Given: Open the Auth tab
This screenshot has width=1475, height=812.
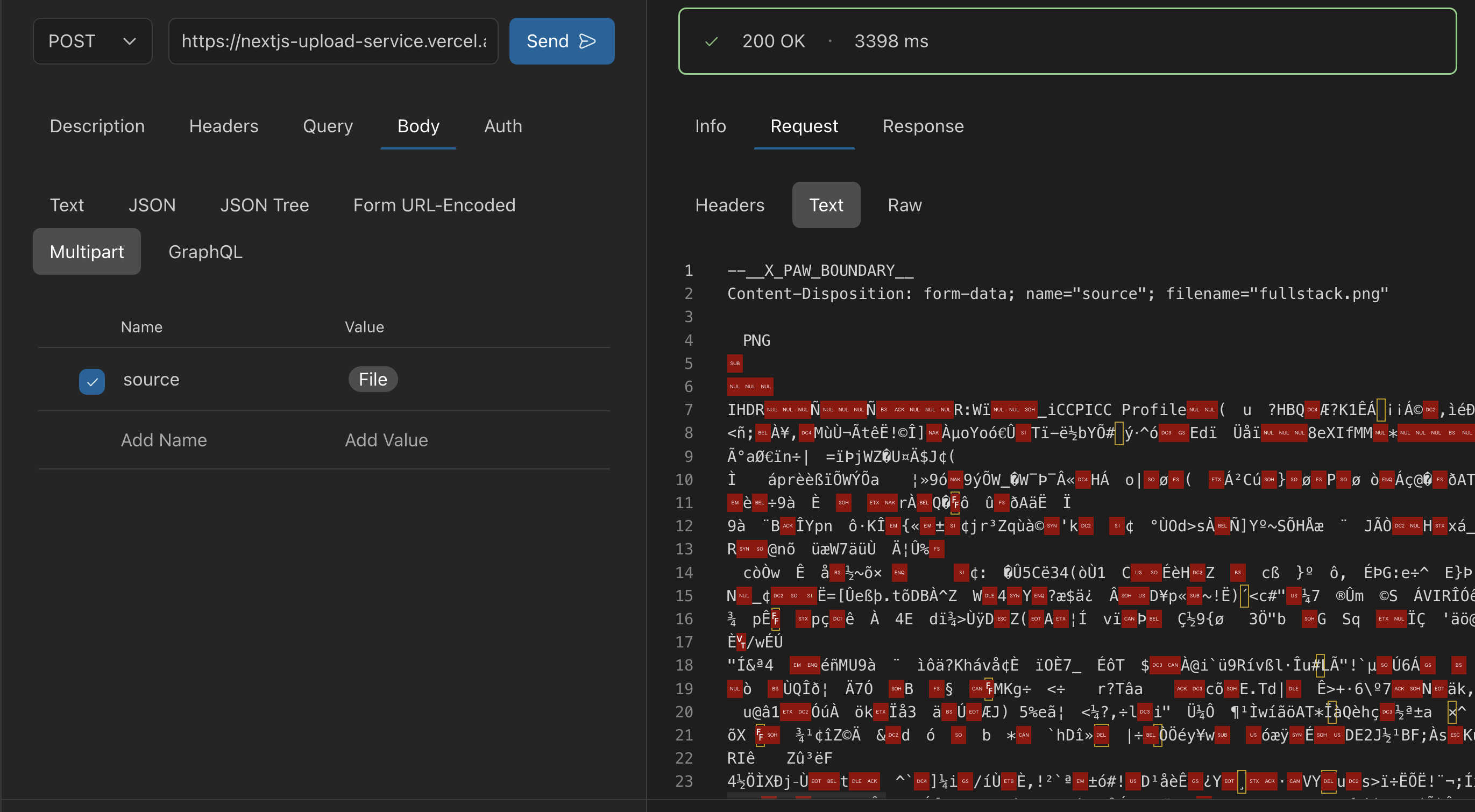Looking at the screenshot, I should (503, 126).
